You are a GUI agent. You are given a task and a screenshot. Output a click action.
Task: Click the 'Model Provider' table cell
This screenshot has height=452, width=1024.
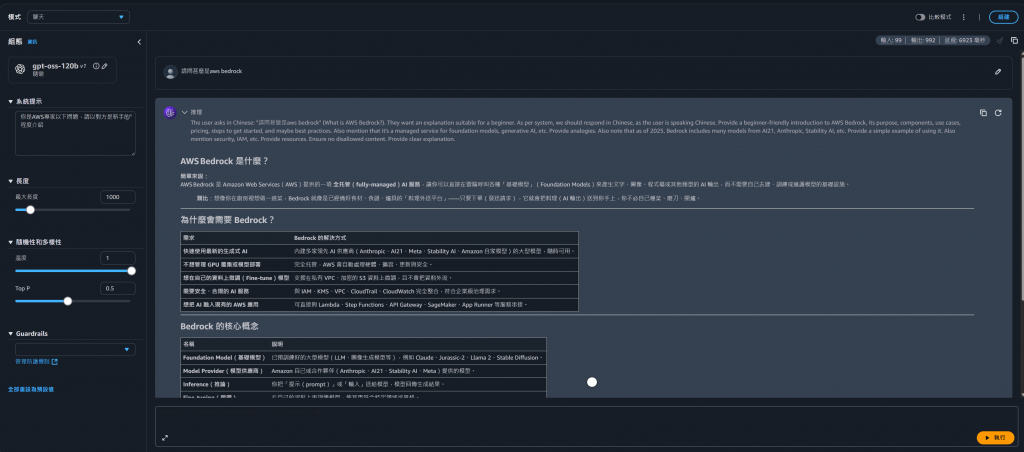(x=225, y=371)
